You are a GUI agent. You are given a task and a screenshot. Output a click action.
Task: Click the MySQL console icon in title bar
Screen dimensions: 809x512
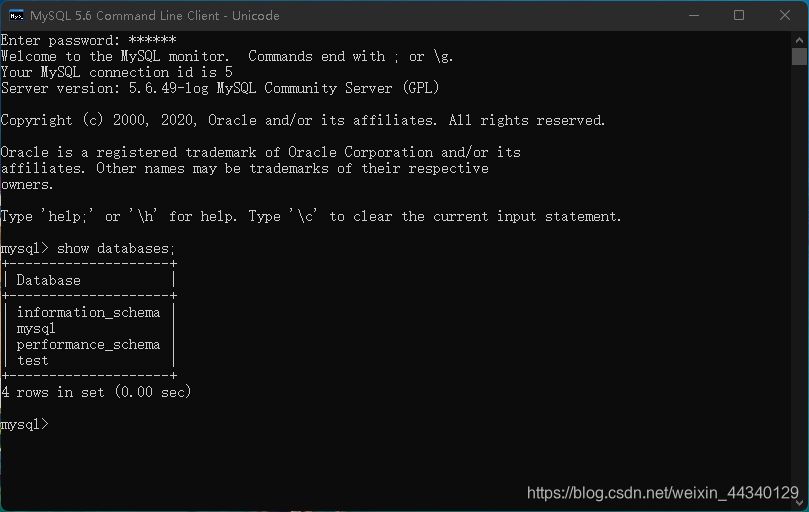point(16,15)
